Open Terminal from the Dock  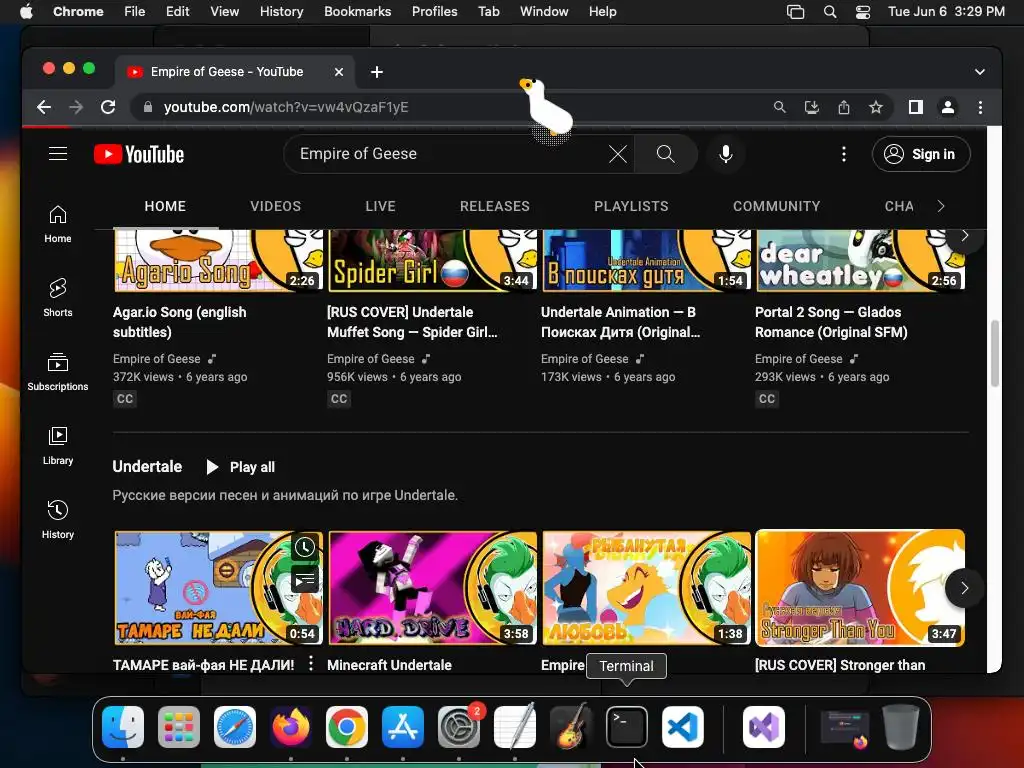(627, 726)
